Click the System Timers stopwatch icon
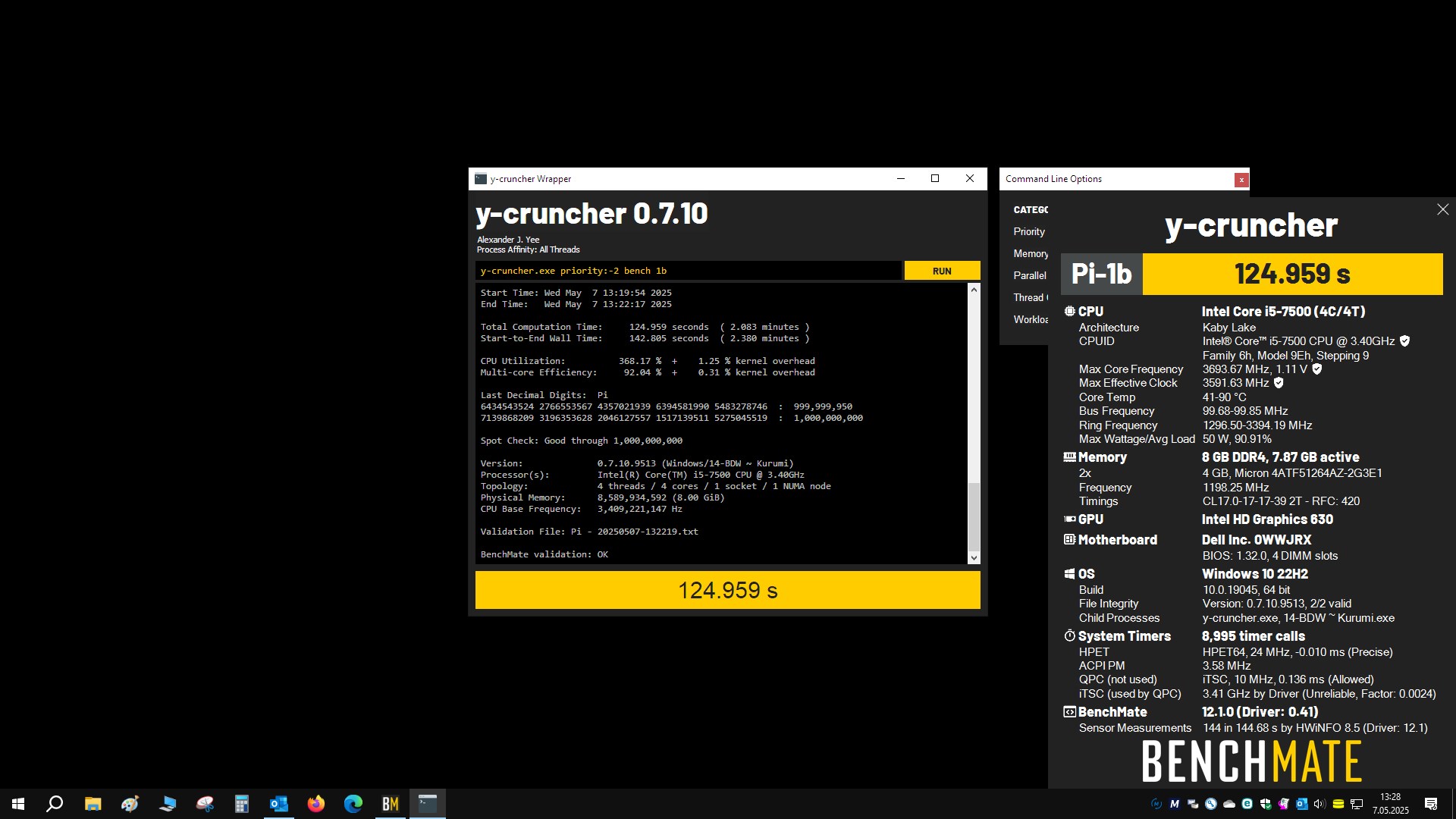The height and width of the screenshot is (819, 1456). 1069,635
